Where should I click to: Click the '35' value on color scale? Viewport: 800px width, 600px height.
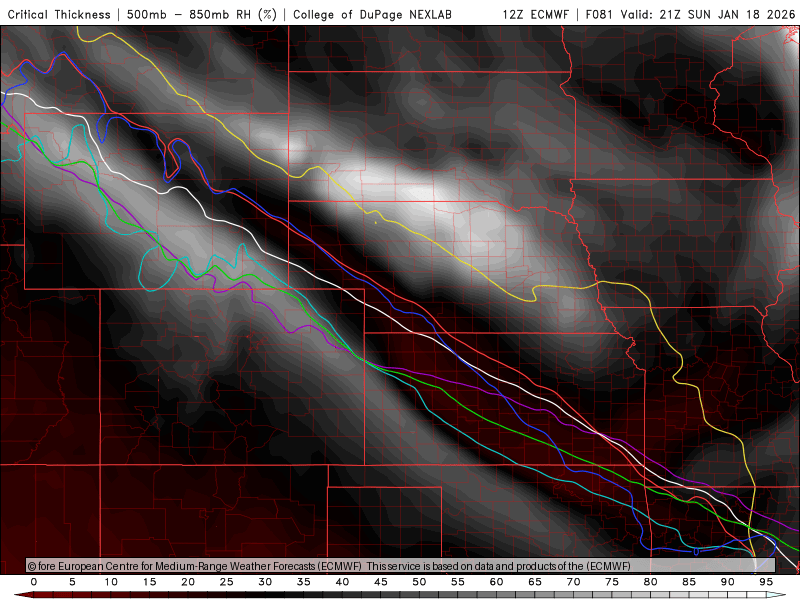pyautogui.click(x=304, y=582)
